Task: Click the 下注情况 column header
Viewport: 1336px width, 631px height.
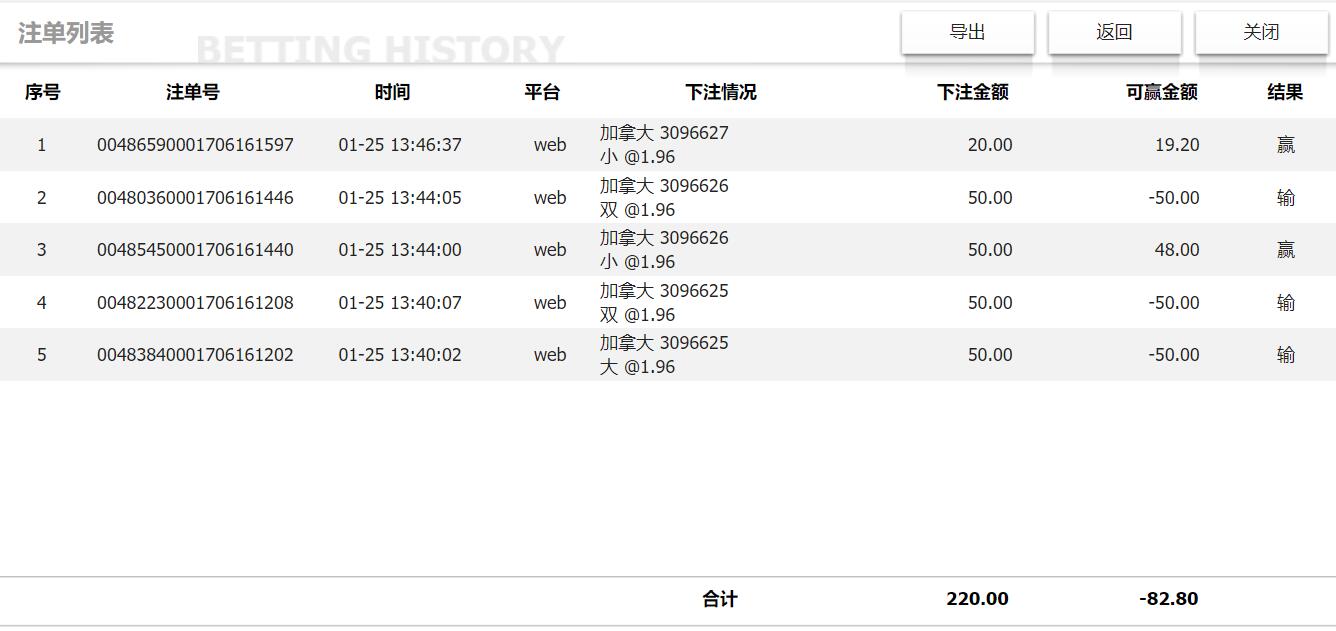Action: pyautogui.click(x=720, y=92)
